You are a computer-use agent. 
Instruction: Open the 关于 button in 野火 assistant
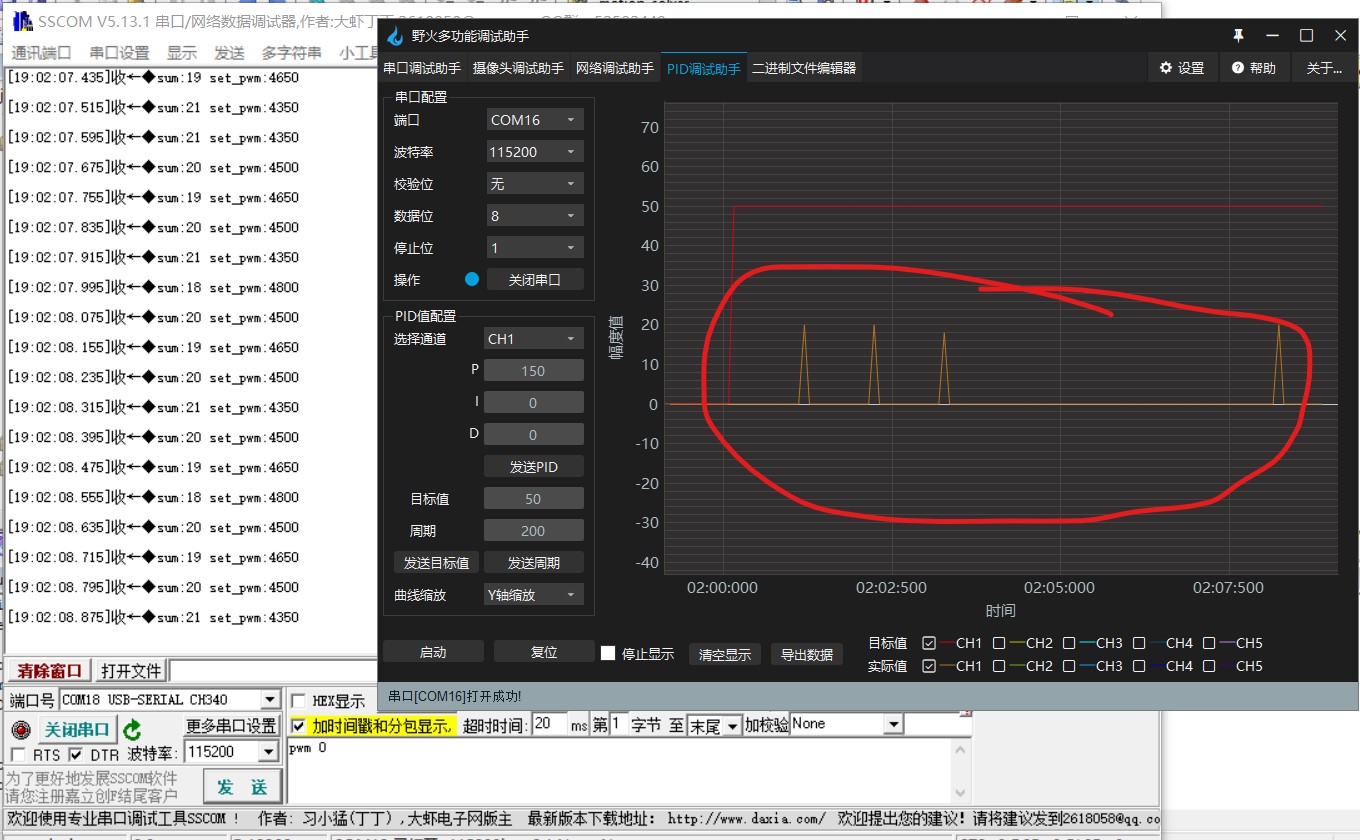tap(1324, 68)
